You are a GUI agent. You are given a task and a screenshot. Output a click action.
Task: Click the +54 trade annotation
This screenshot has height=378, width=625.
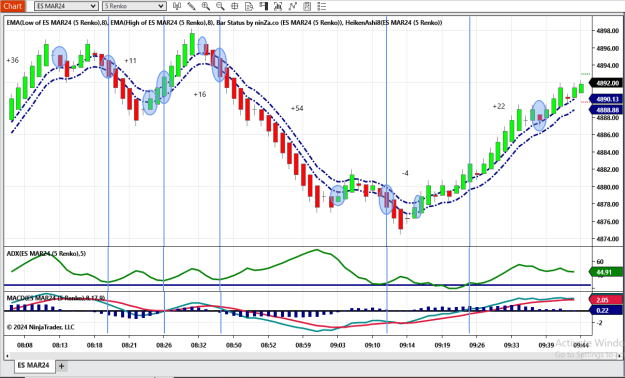(x=297, y=108)
